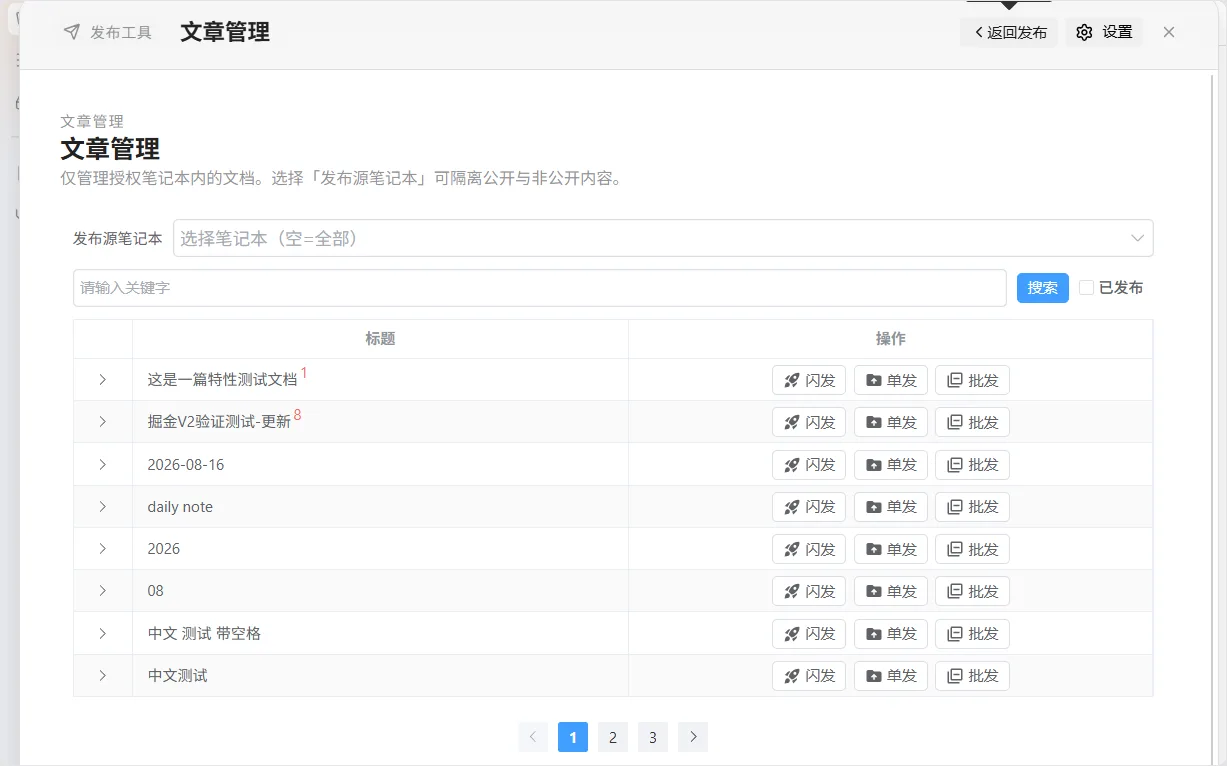1227x766 pixels.
Task: Click 闪发 for daily note row
Action: tap(809, 507)
